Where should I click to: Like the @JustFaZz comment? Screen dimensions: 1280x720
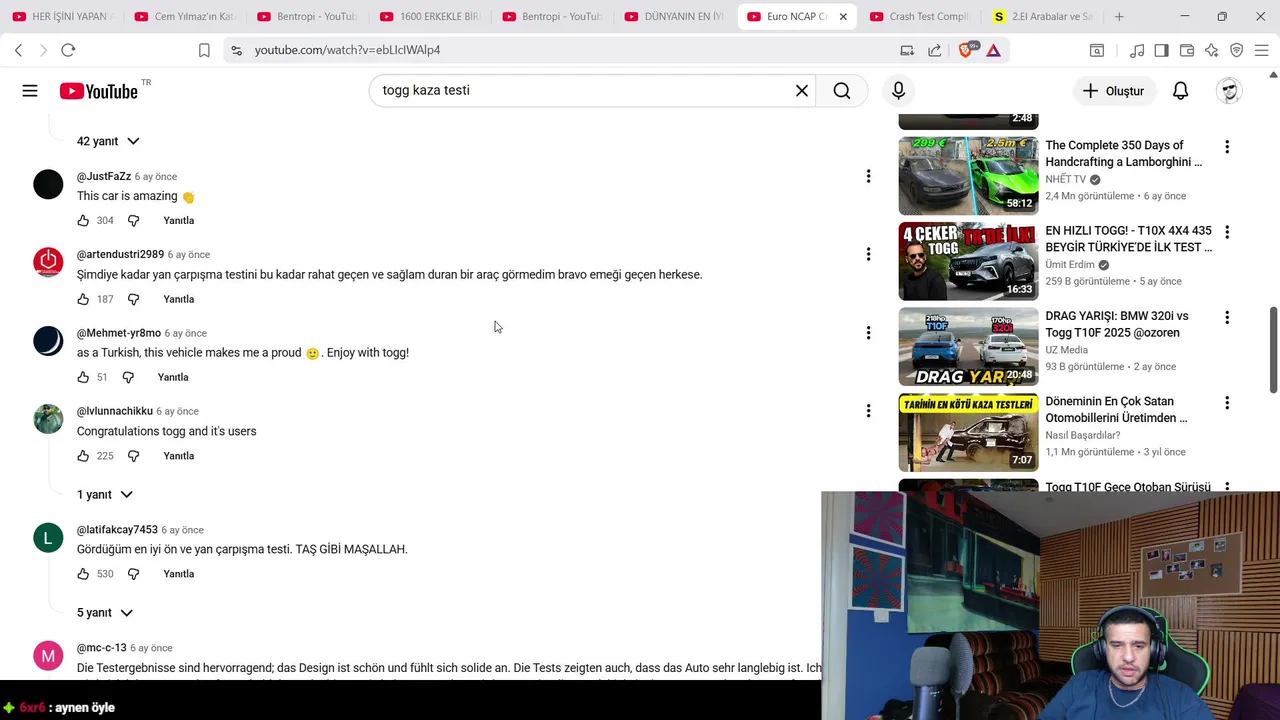[83, 220]
